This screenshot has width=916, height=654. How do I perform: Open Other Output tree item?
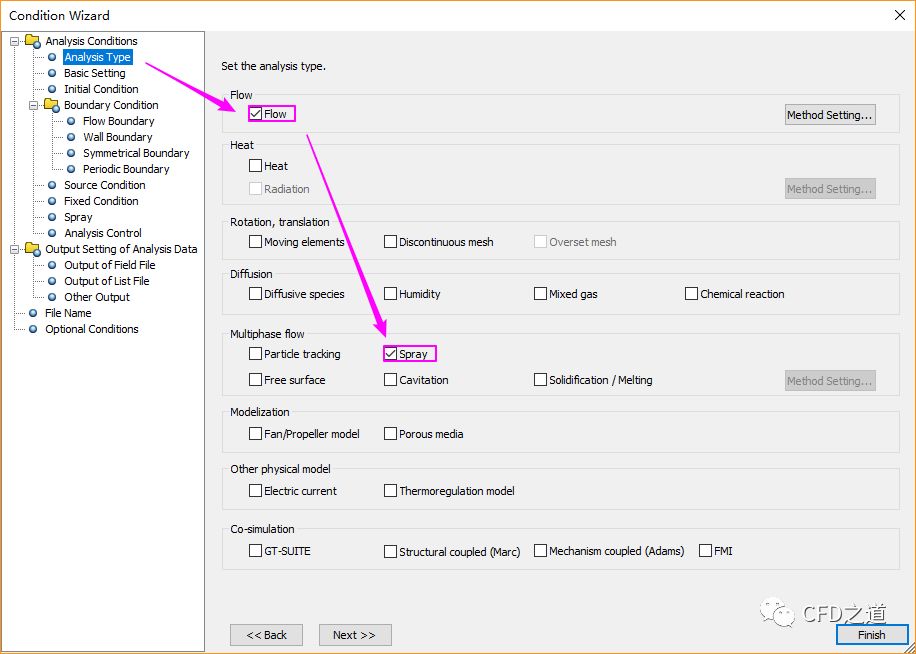[x=97, y=297]
